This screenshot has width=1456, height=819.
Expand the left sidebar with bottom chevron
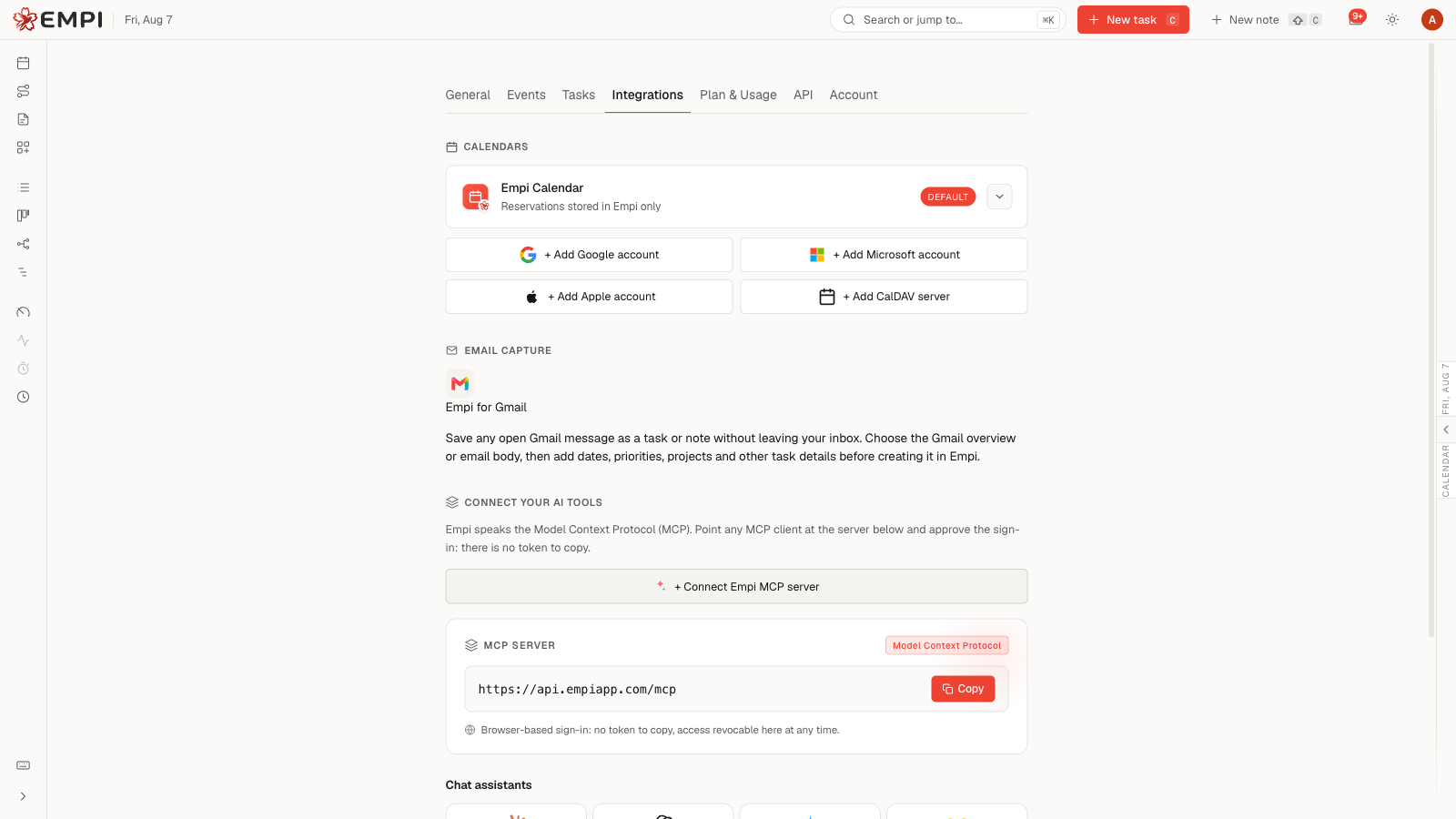[x=24, y=796]
